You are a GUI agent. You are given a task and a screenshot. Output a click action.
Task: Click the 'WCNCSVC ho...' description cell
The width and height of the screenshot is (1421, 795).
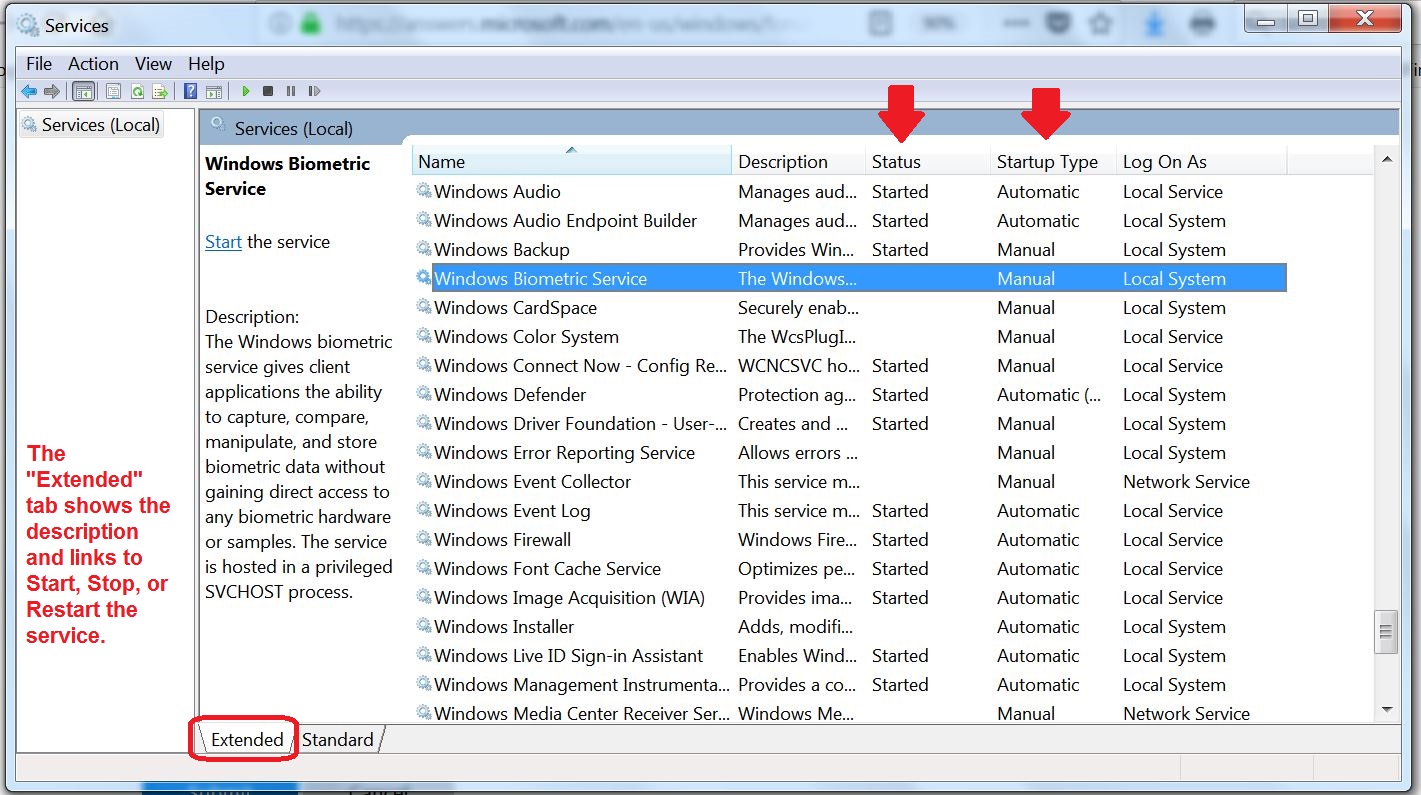[x=798, y=365]
